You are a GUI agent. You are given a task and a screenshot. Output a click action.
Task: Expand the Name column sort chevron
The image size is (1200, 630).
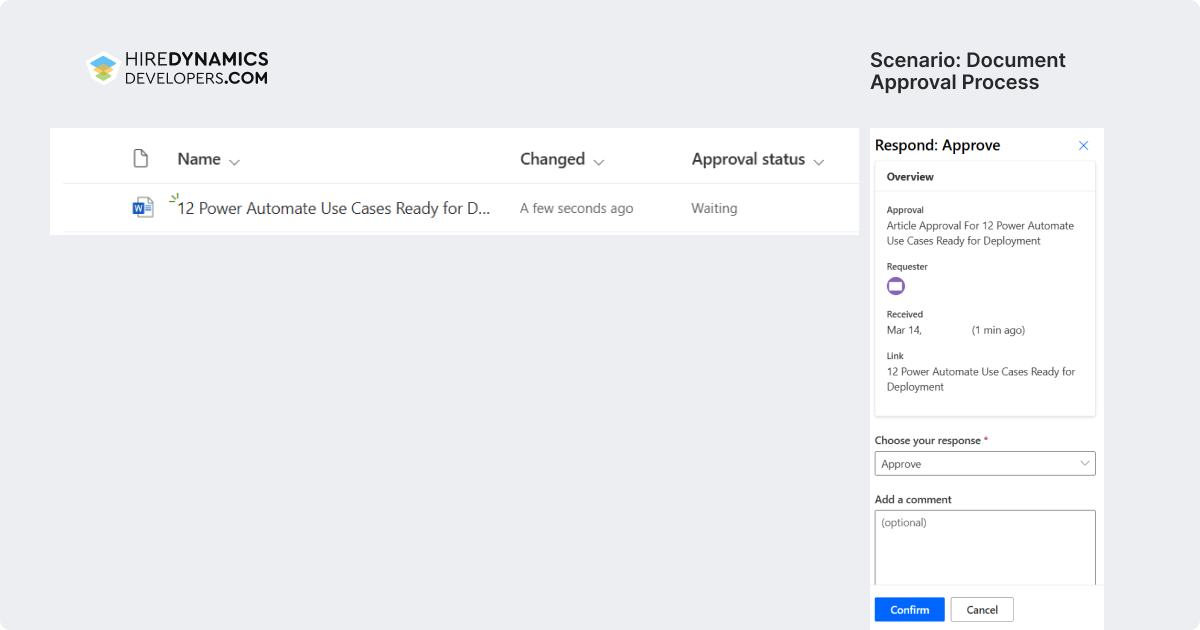click(x=234, y=161)
